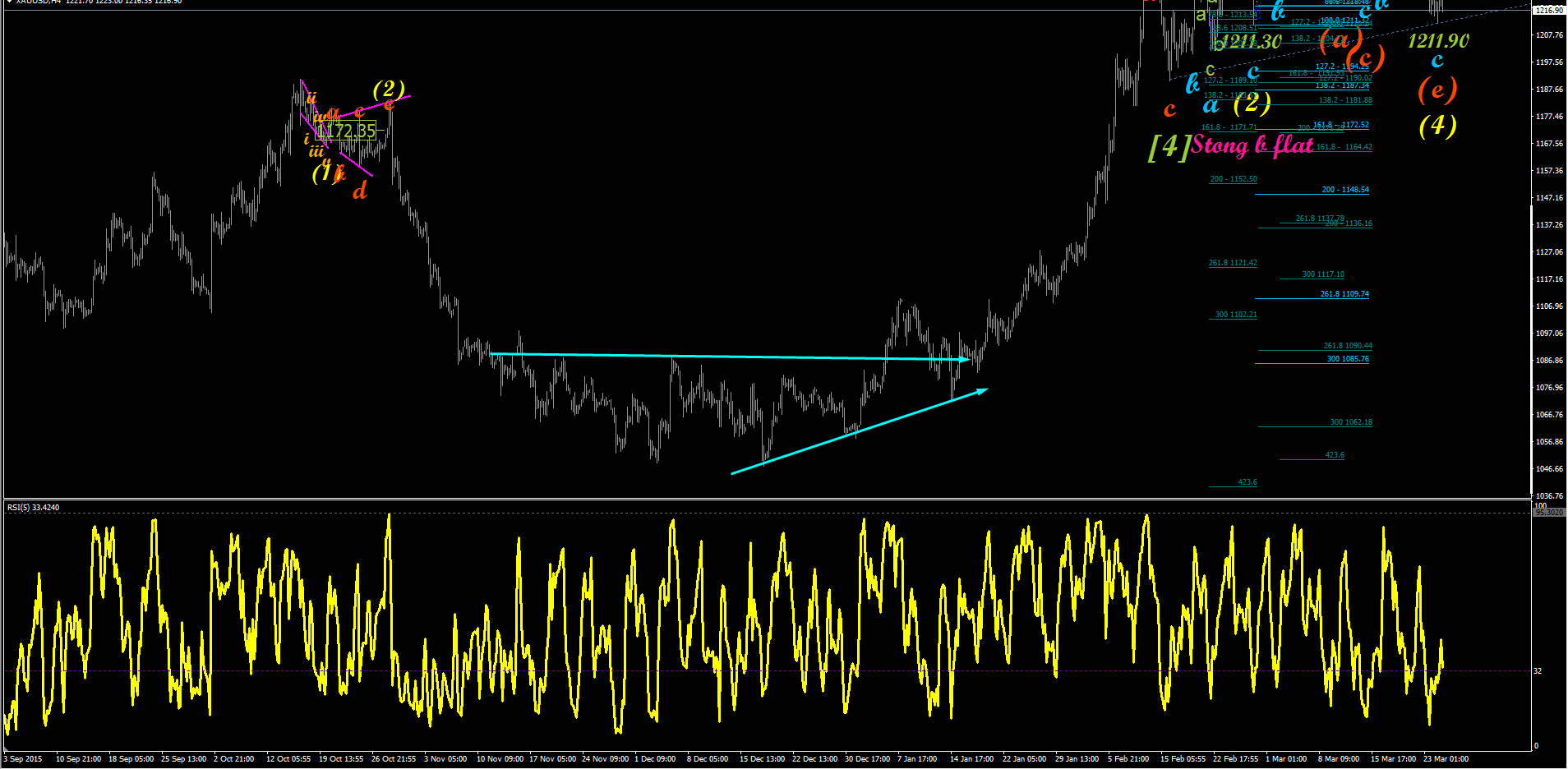Select the Fibonacci level 200 - 1148.54
Screen dimensions: 1568x769
click(1345, 190)
